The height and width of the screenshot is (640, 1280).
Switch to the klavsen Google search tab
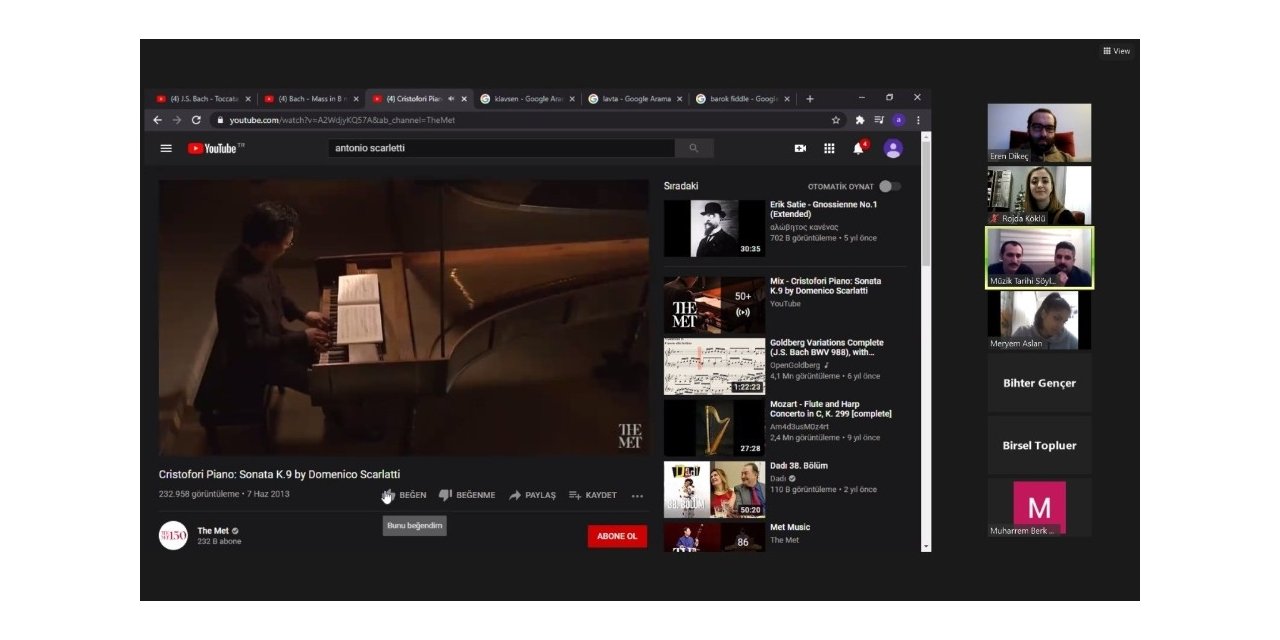click(x=523, y=98)
